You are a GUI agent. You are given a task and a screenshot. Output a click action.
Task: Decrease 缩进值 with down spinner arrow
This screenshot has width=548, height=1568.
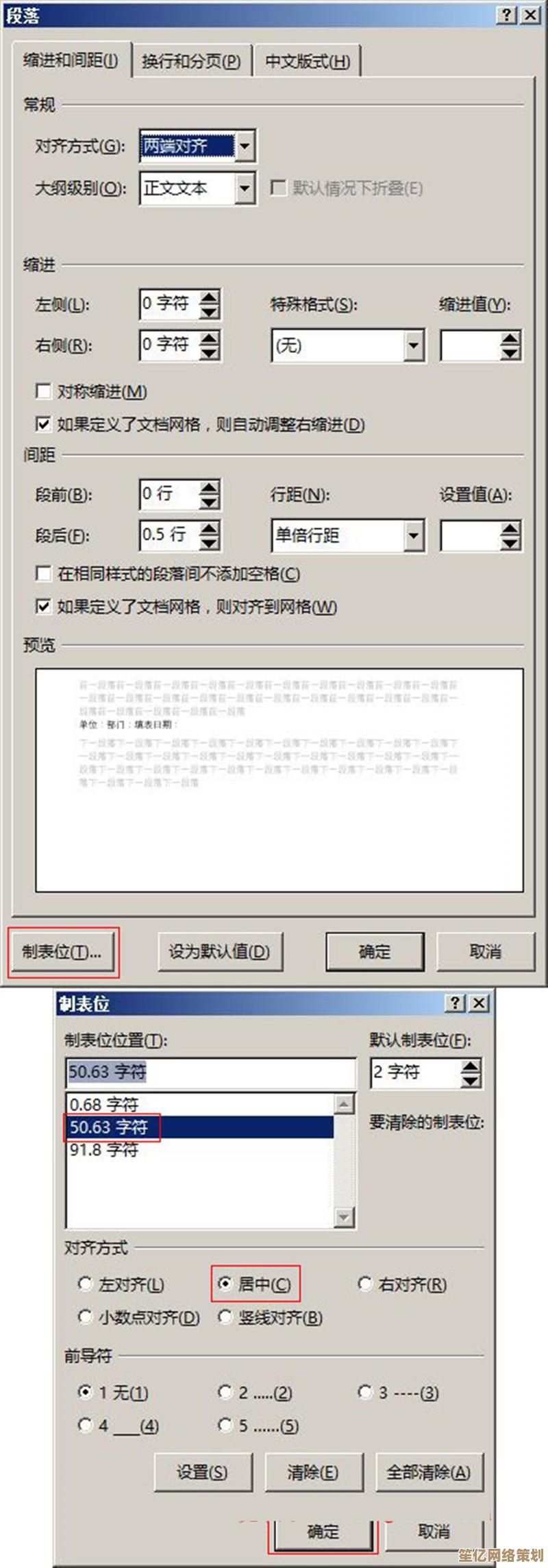point(510,353)
